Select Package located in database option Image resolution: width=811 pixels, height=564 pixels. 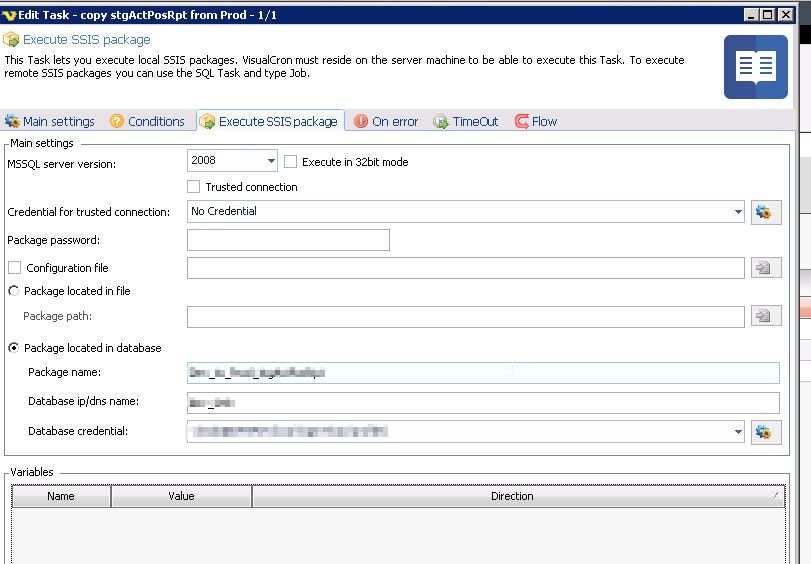(14, 348)
